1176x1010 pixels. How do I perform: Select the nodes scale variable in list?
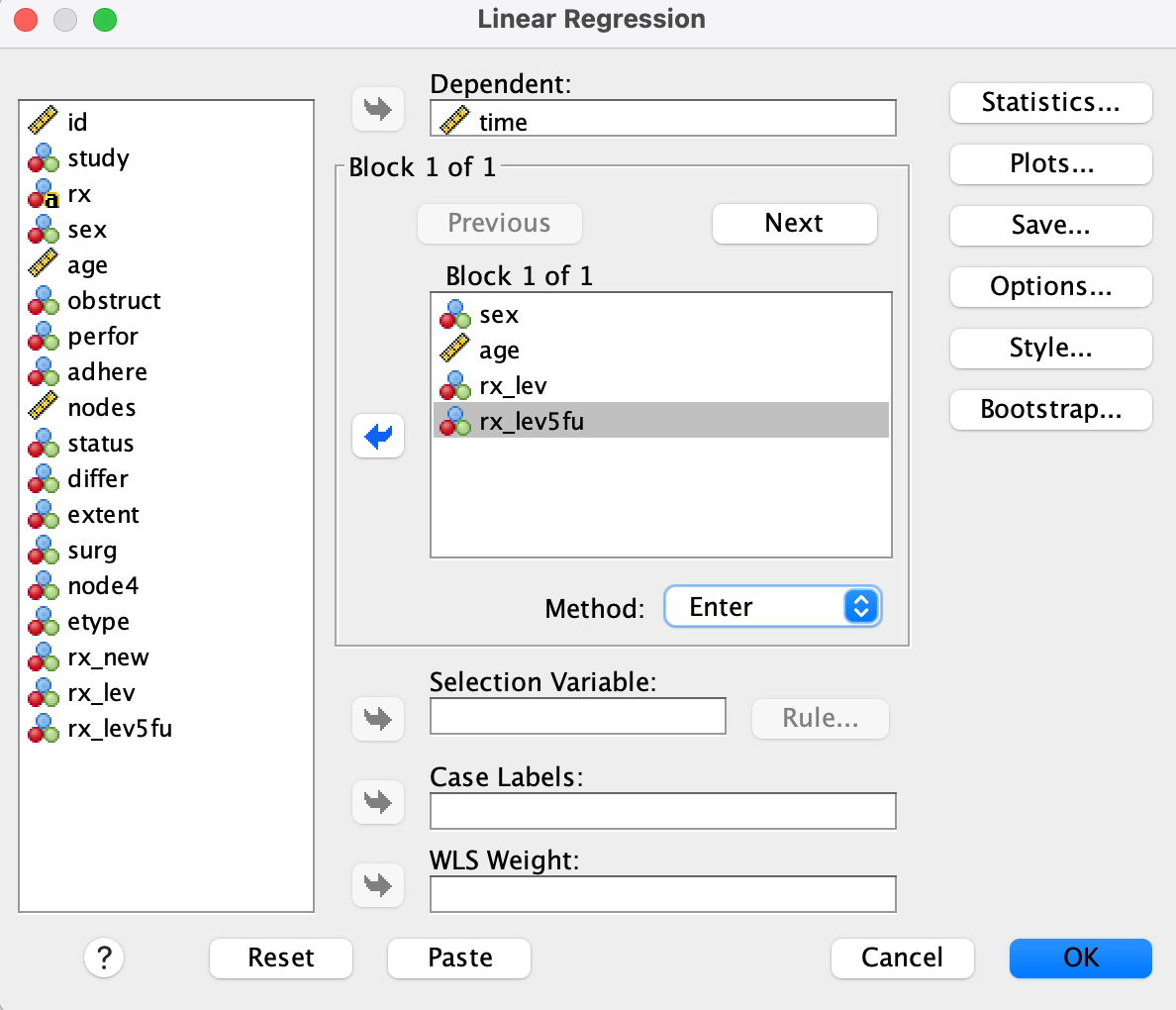click(x=101, y=408)
